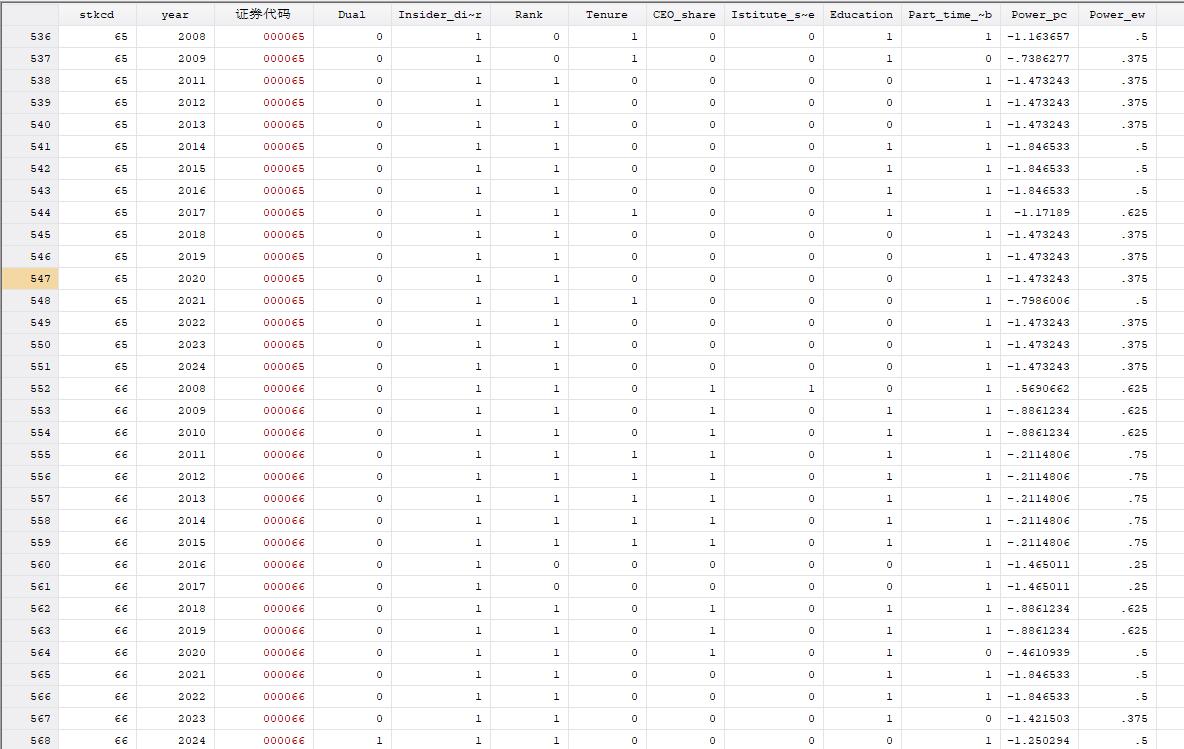1184x749 pixels.
Task: Click the Education column header
Action: (x=861, y=14)
